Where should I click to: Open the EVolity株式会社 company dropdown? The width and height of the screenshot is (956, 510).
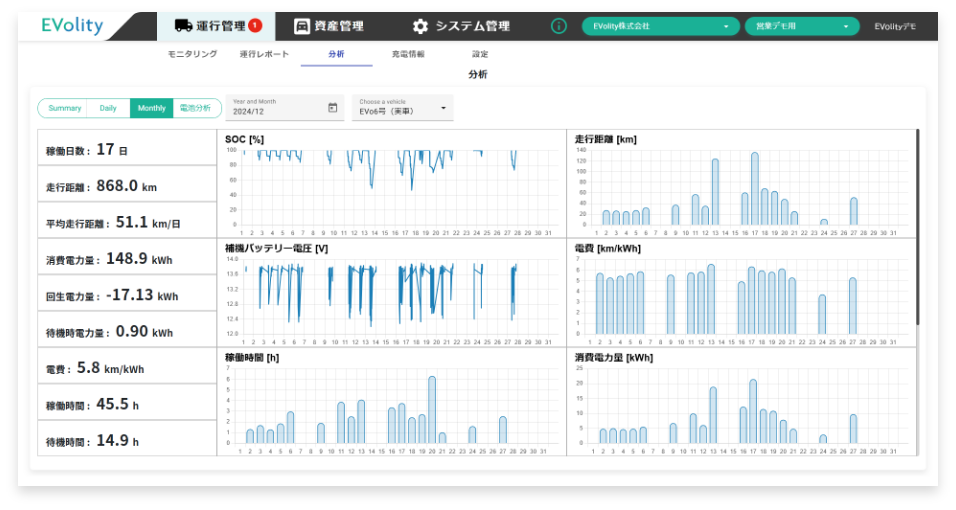[x=660, y=26]
